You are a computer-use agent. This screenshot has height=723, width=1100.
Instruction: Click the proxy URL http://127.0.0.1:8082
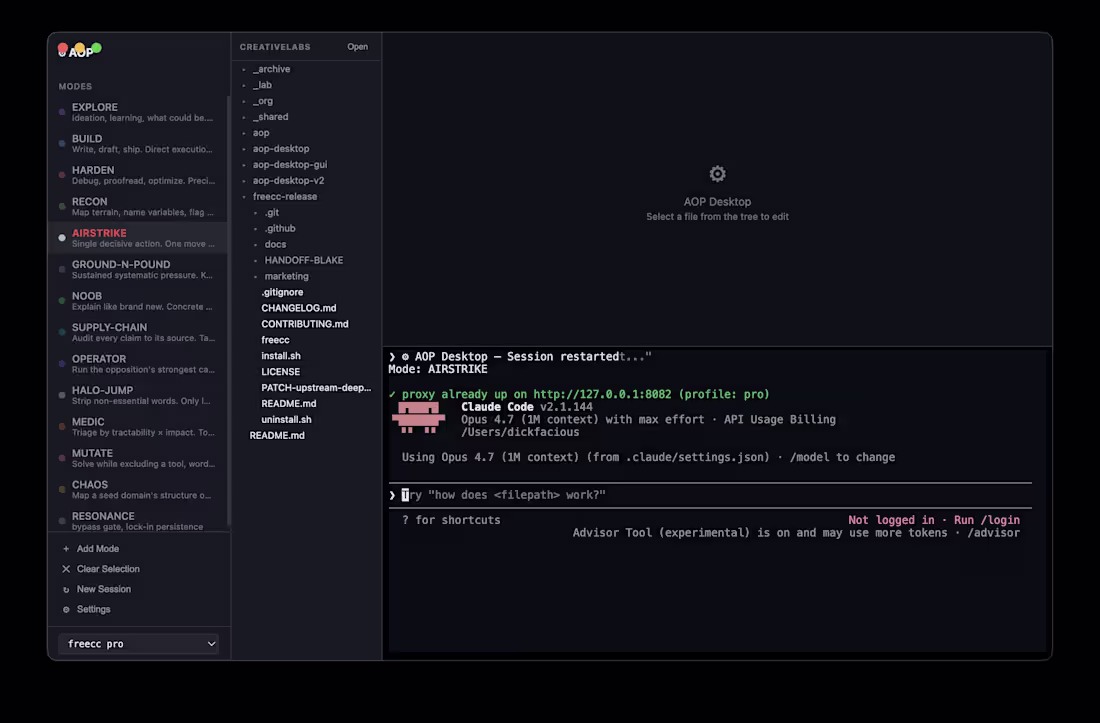(602, 395)
